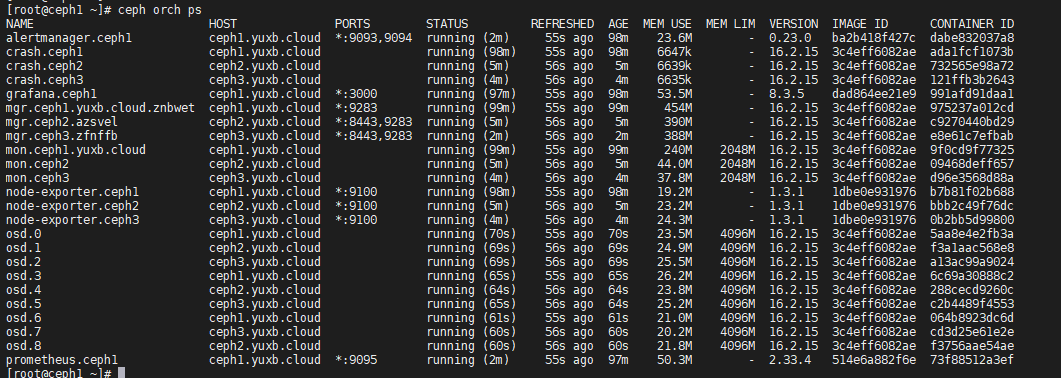Click container ID dabe832037a8
The image size is (1061, 378).
pyautogui.click(x=972, y=38)
